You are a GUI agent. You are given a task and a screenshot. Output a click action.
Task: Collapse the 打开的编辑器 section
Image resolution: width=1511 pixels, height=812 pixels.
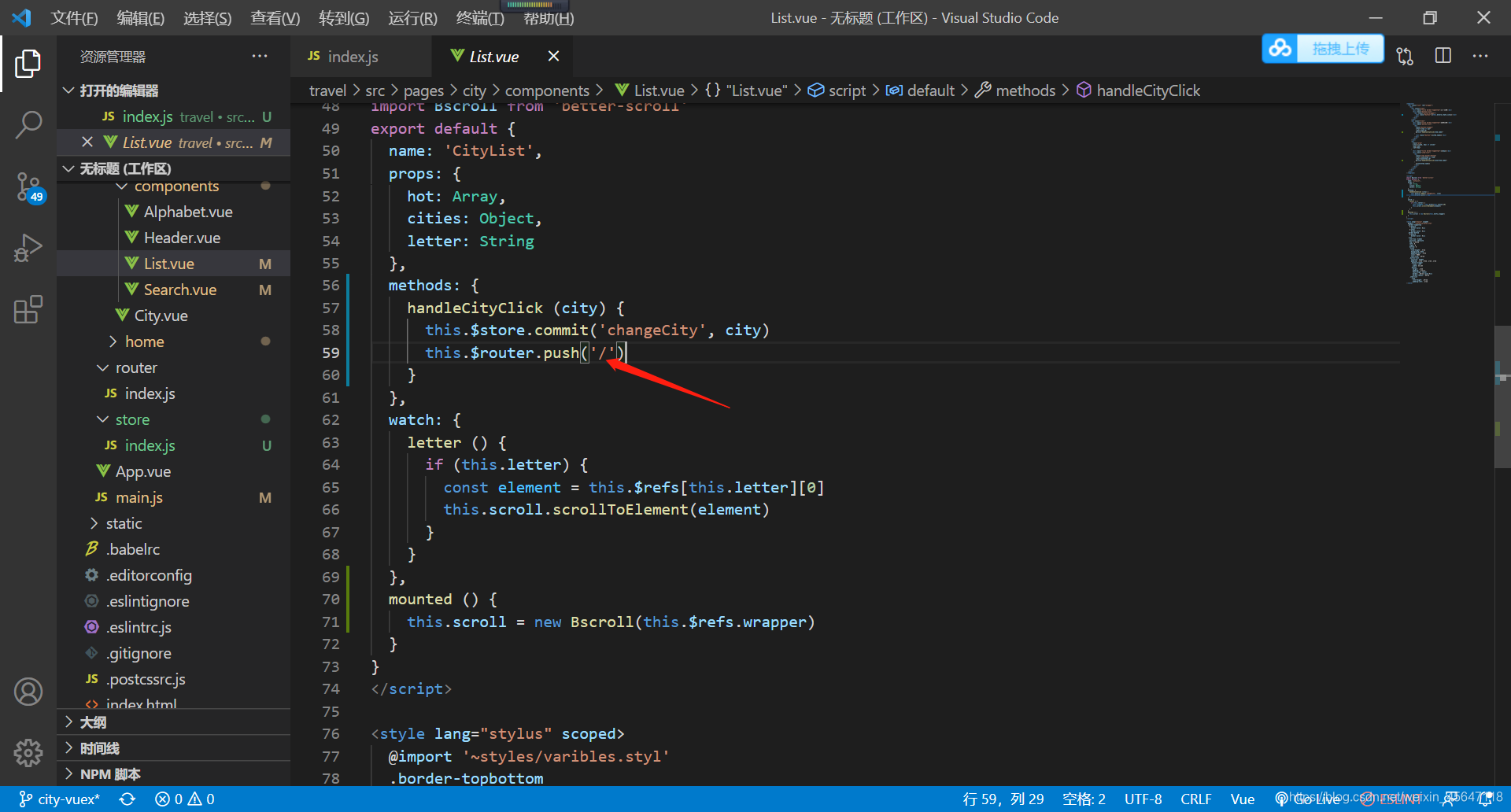tap(173, 90)
